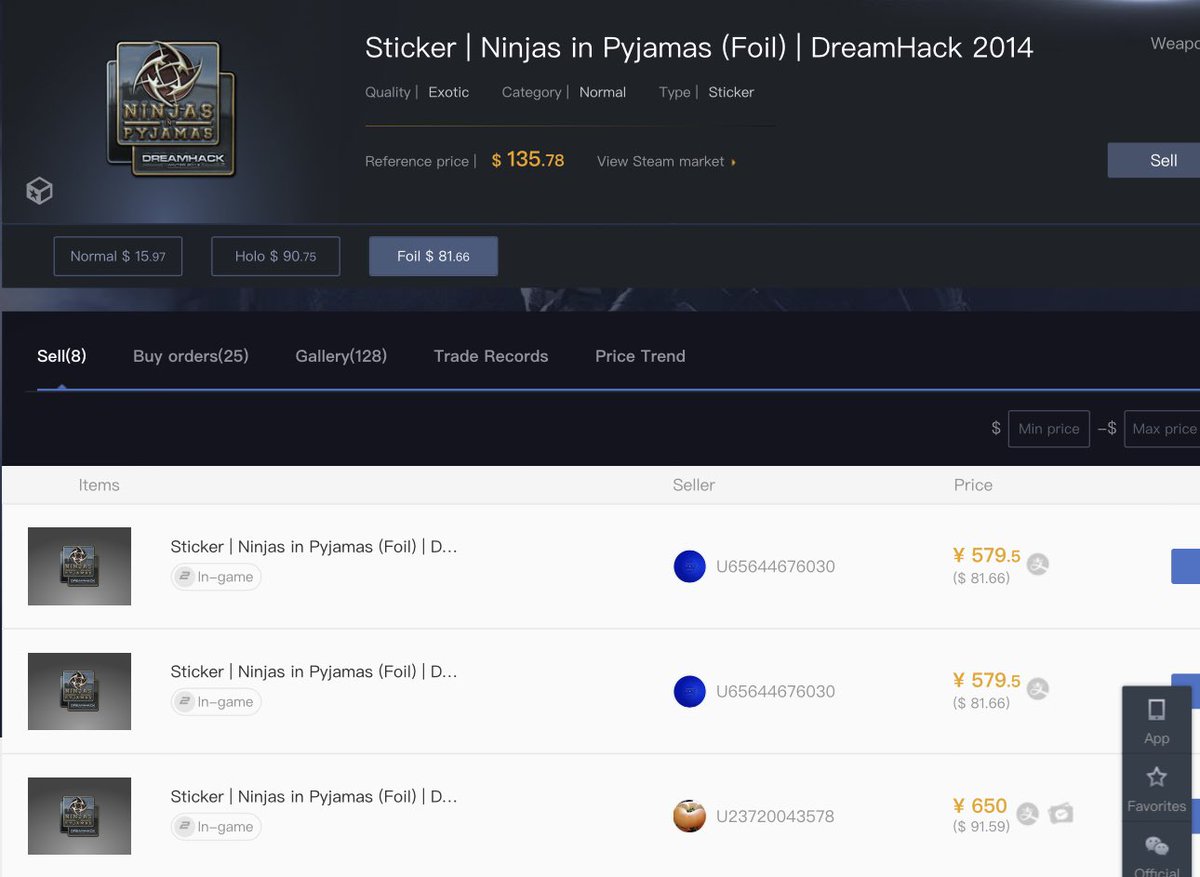Open the 3D inspect cube icon
This screenshot has height=877, width=1200.
[39, 191]
